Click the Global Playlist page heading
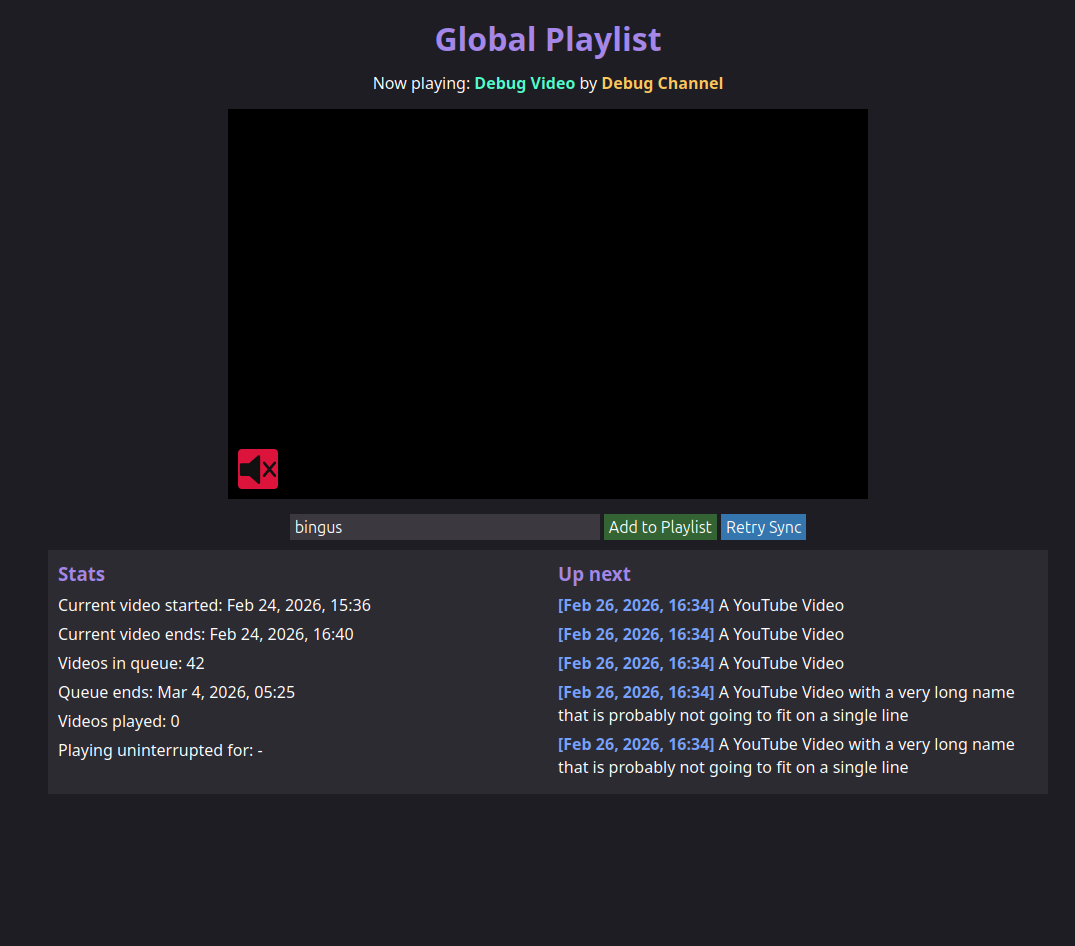This screenshot has height=946, width=1075. (x=547, y=40)
